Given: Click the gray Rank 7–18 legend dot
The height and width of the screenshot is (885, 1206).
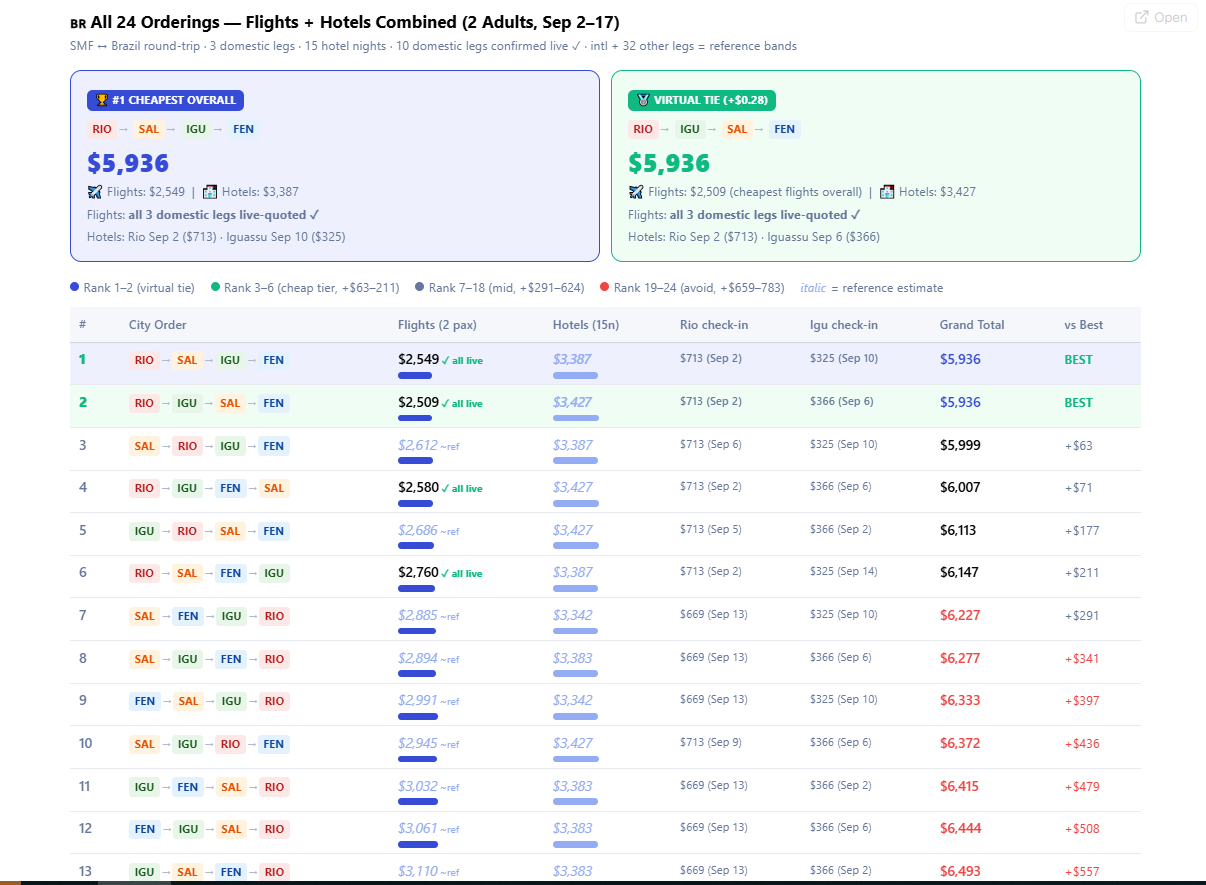Looking at the screenshot, I should [420, 287].
